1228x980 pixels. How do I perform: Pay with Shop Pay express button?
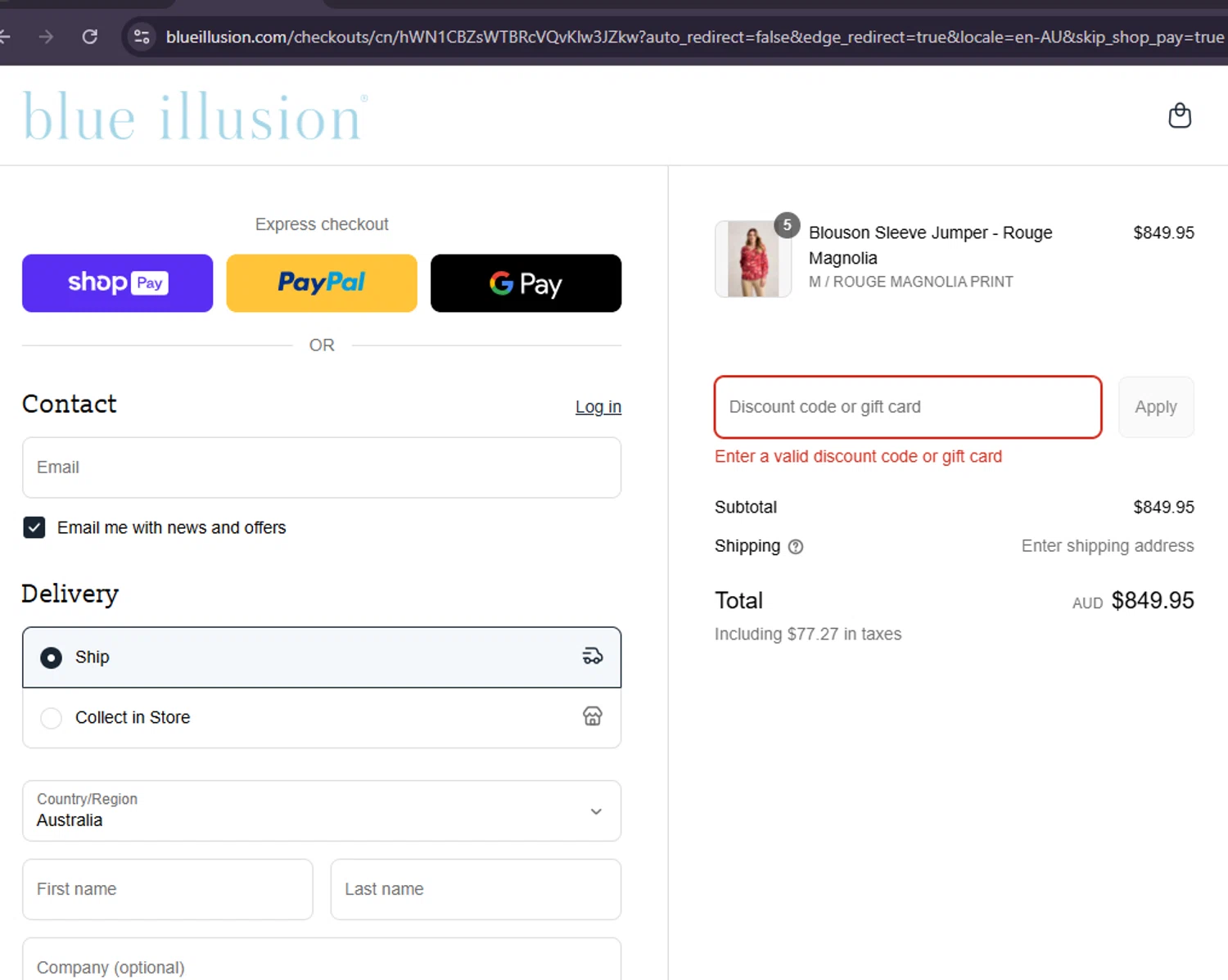pos(117,283)
